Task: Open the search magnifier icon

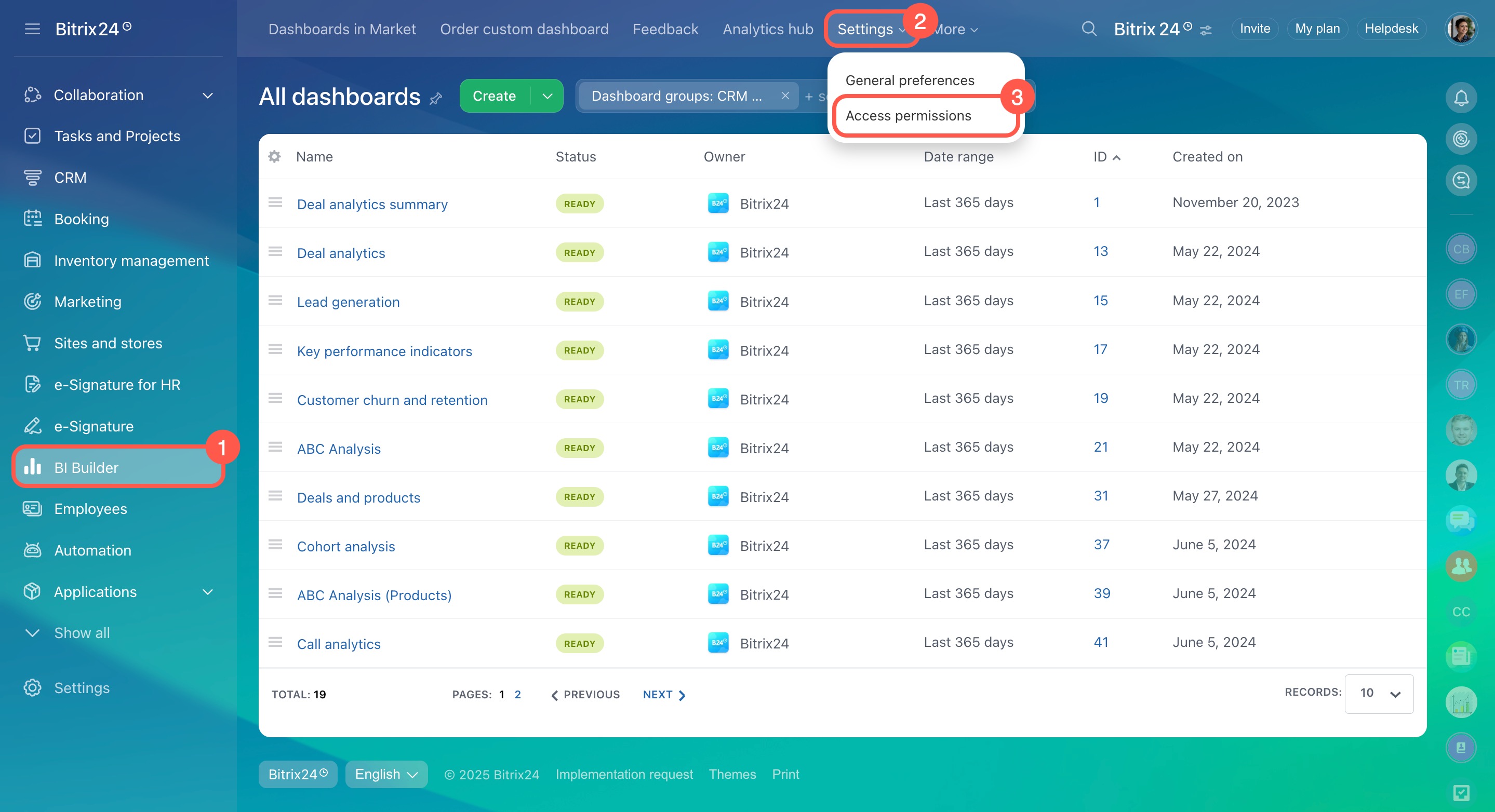Action: click(x=1089, y=29)
